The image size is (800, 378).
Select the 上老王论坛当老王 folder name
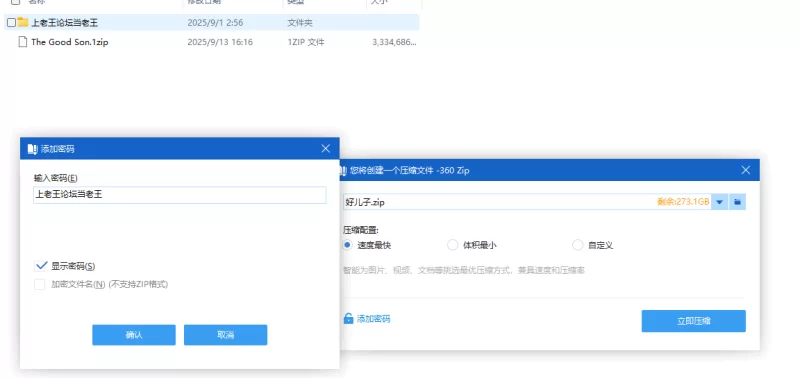pos(64,22)
